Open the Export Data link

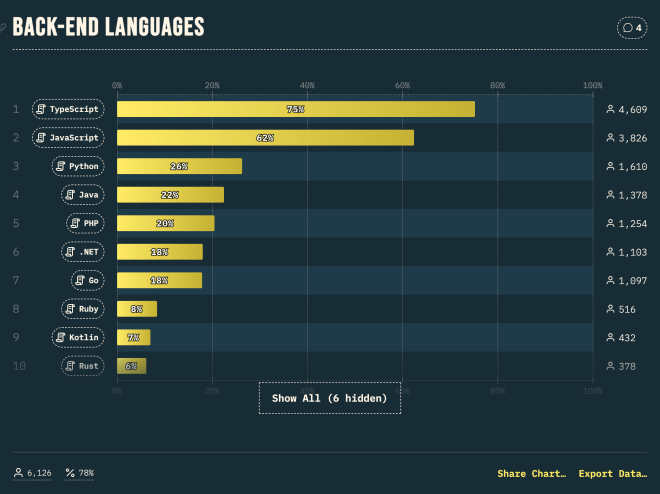613,473
